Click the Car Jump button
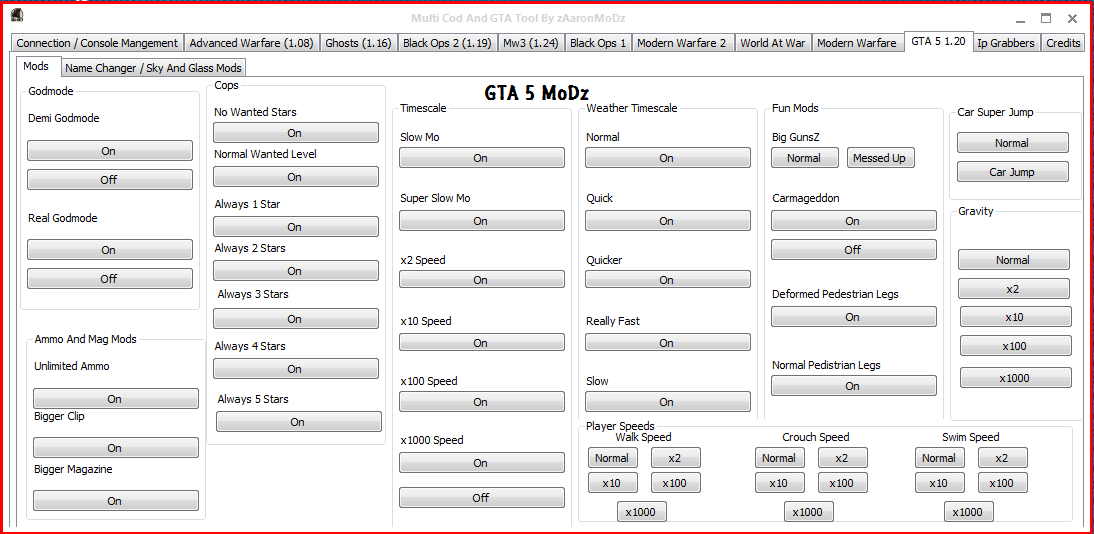The height and width of the screenshot is (534, 1094). coord(1013,171)
